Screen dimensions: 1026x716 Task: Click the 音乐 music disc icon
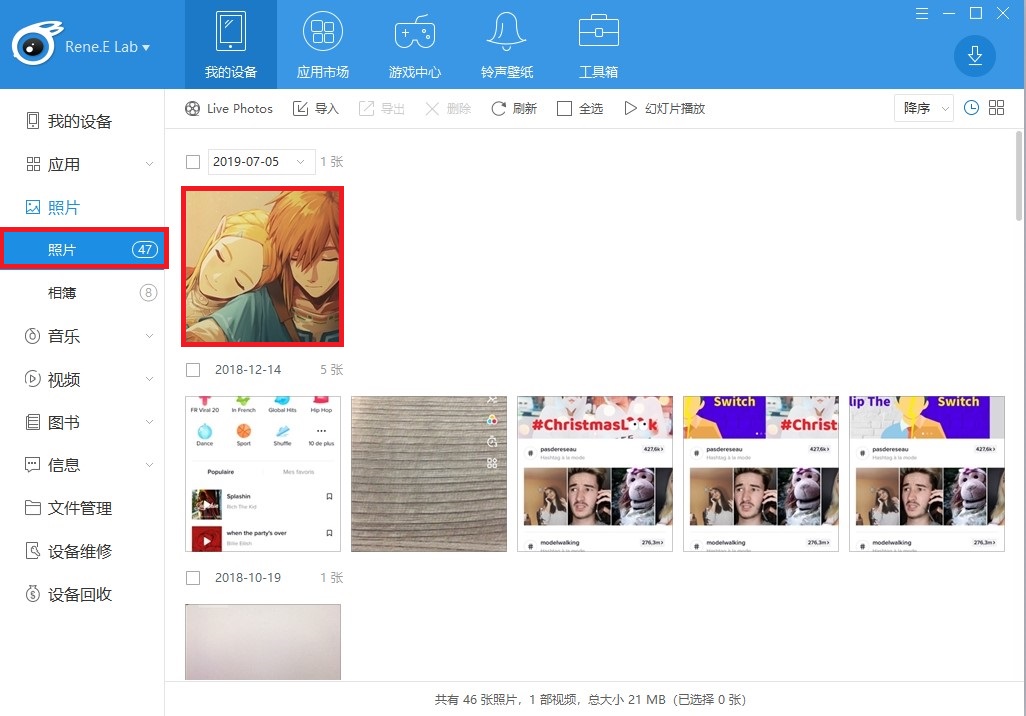coord(32,336)
